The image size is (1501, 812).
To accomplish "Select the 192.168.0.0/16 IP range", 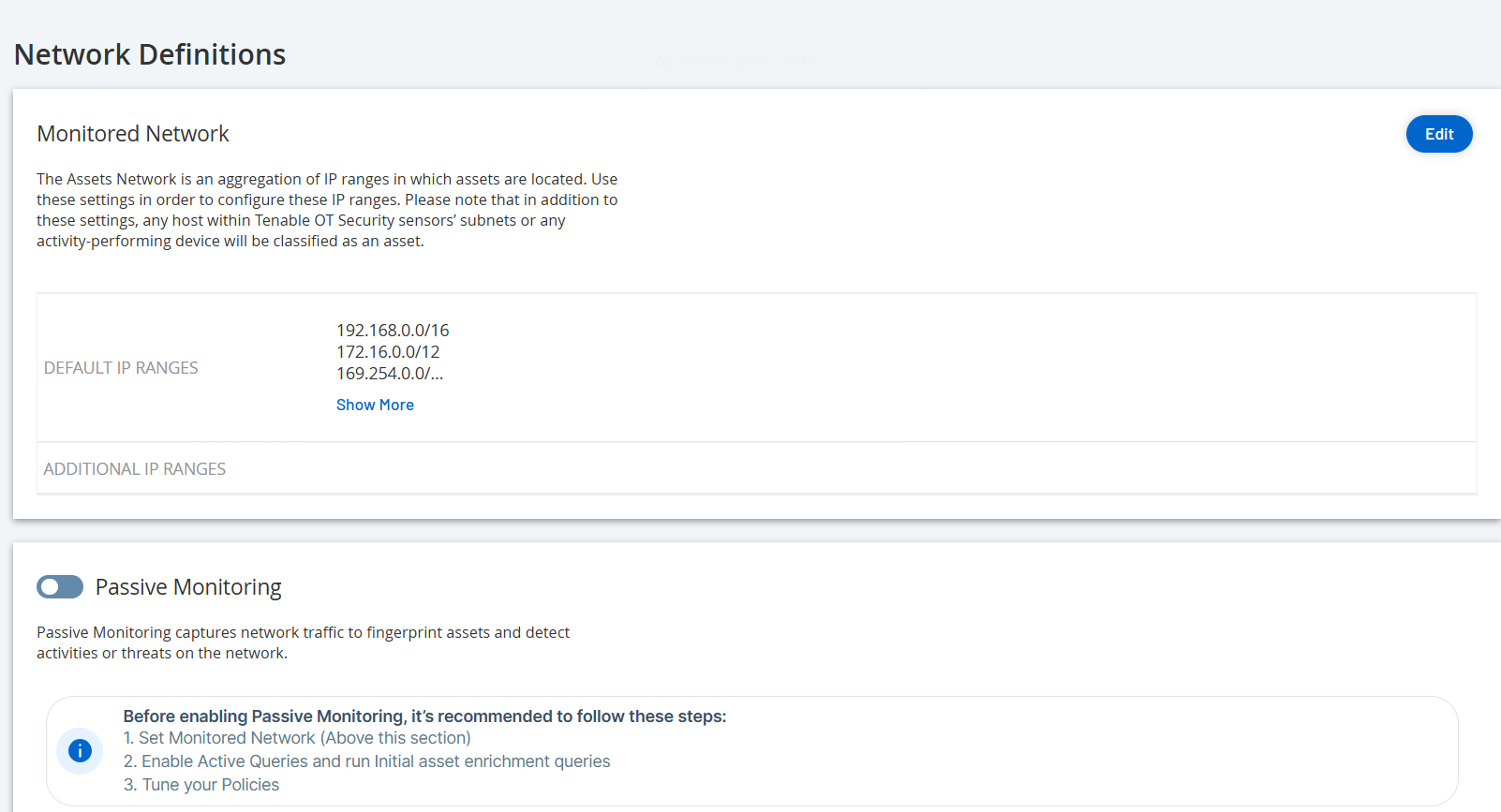I will [x=393, y=331].
